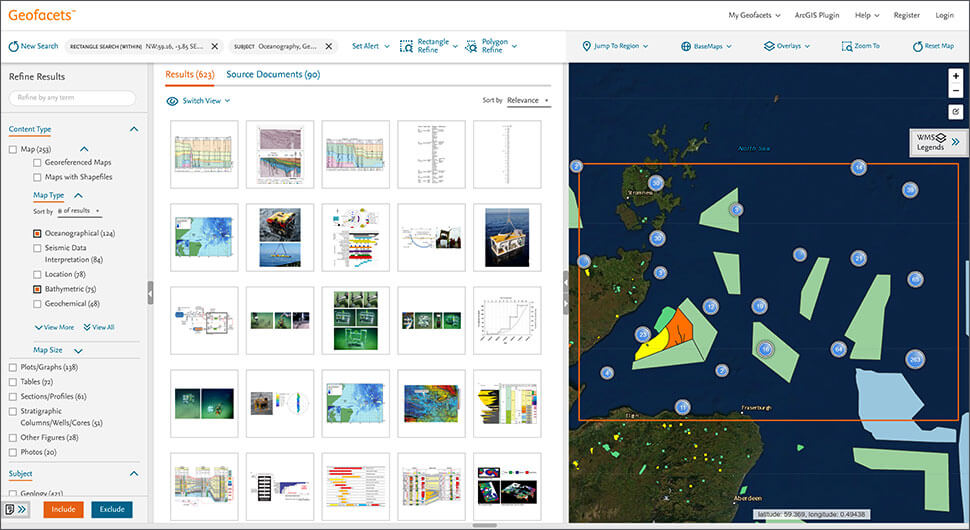Open the Set Alert dropdown

point(371,46)
